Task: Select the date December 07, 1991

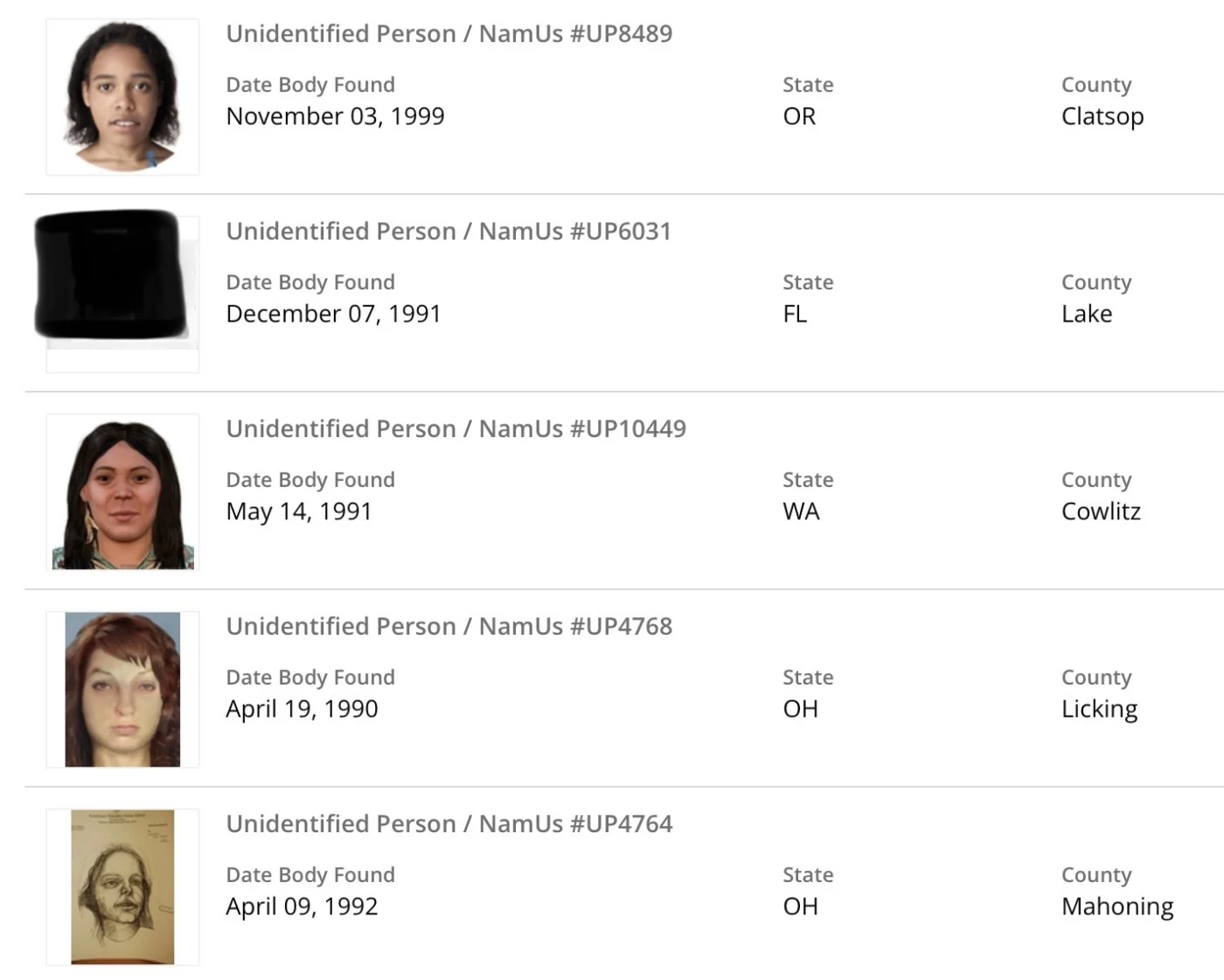Action: tap(333, 314)
